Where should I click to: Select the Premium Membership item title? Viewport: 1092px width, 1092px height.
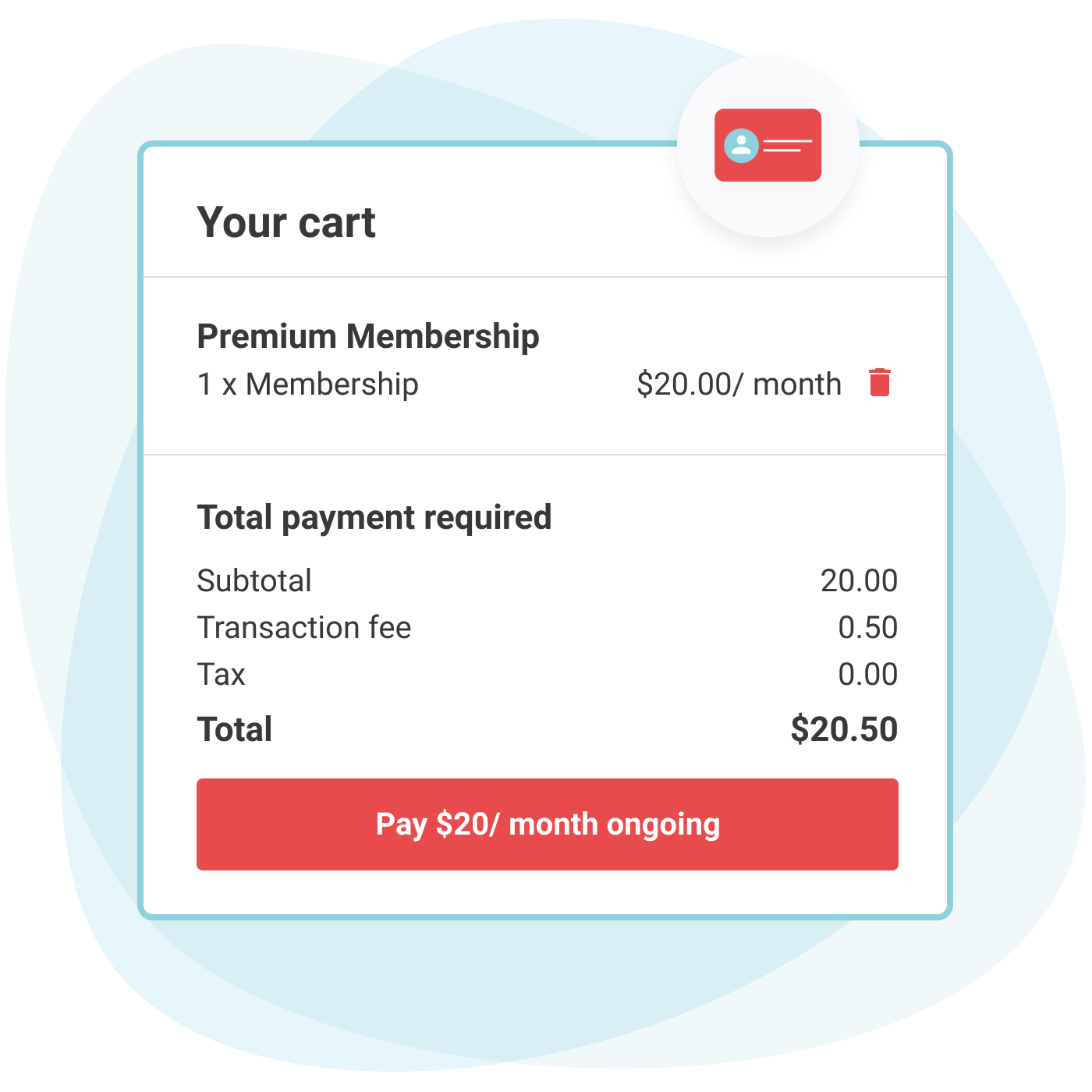pos(367,336)
